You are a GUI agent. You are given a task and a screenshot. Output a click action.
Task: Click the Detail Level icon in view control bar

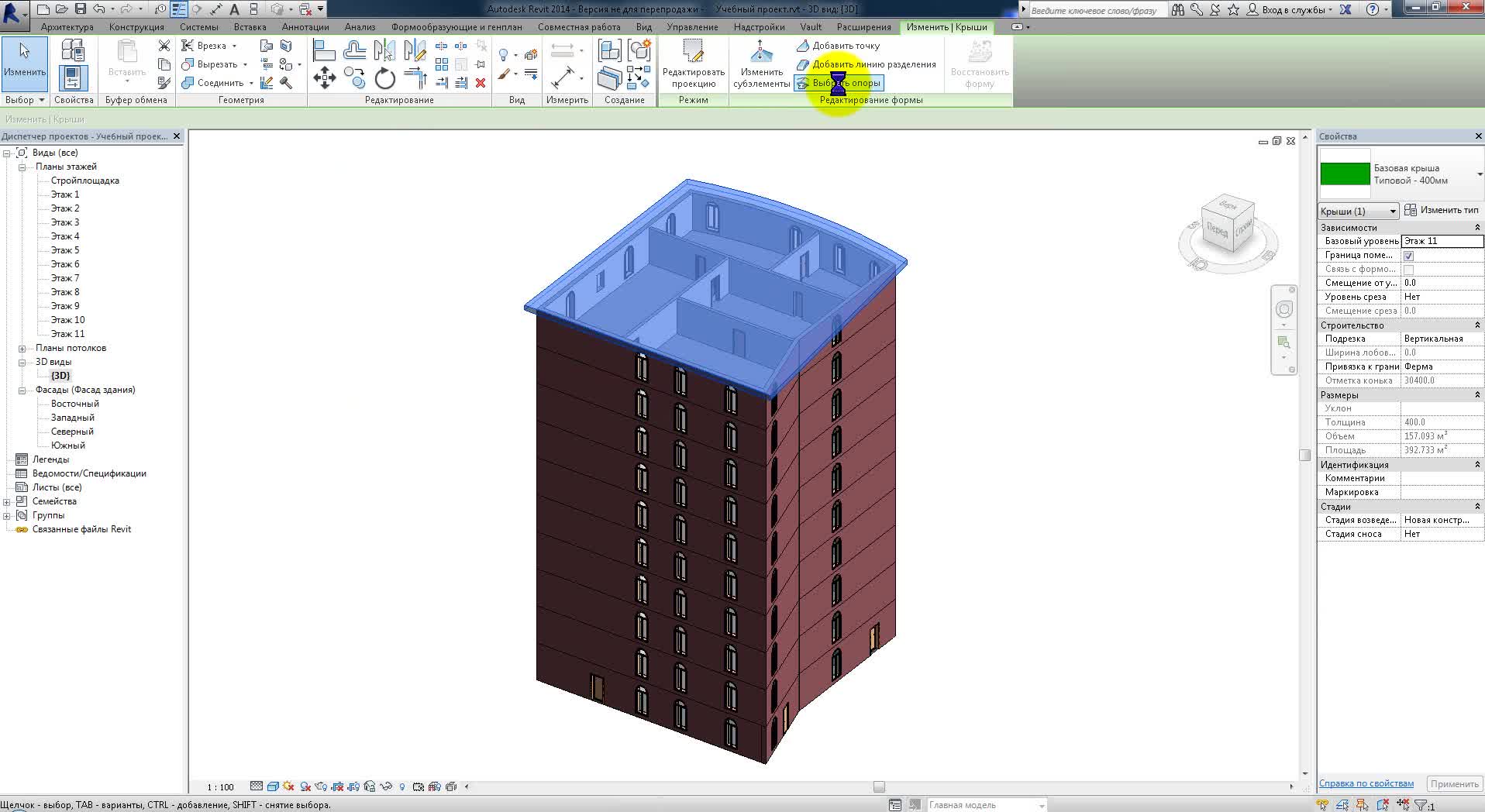[x=256, y=786]
